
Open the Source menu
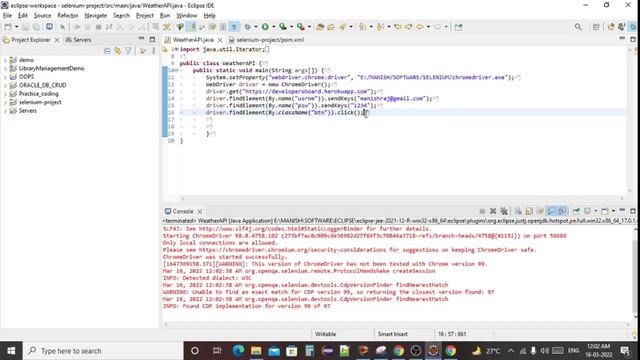point(42,16)
